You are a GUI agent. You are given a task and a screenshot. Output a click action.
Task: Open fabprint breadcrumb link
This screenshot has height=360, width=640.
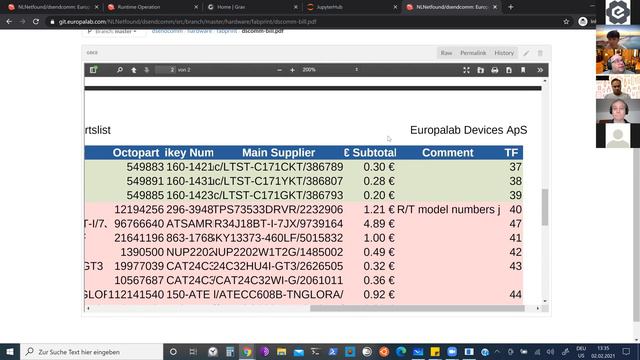coord(227,31)
